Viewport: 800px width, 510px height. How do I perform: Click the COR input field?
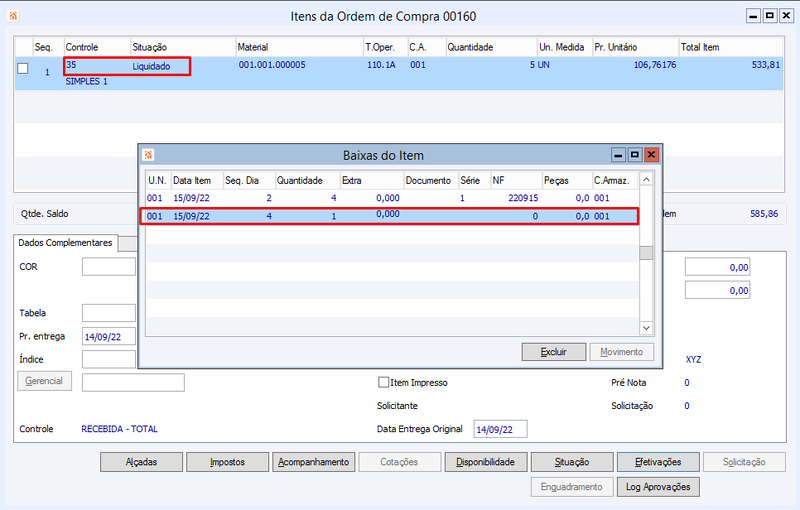coord(109,267)
